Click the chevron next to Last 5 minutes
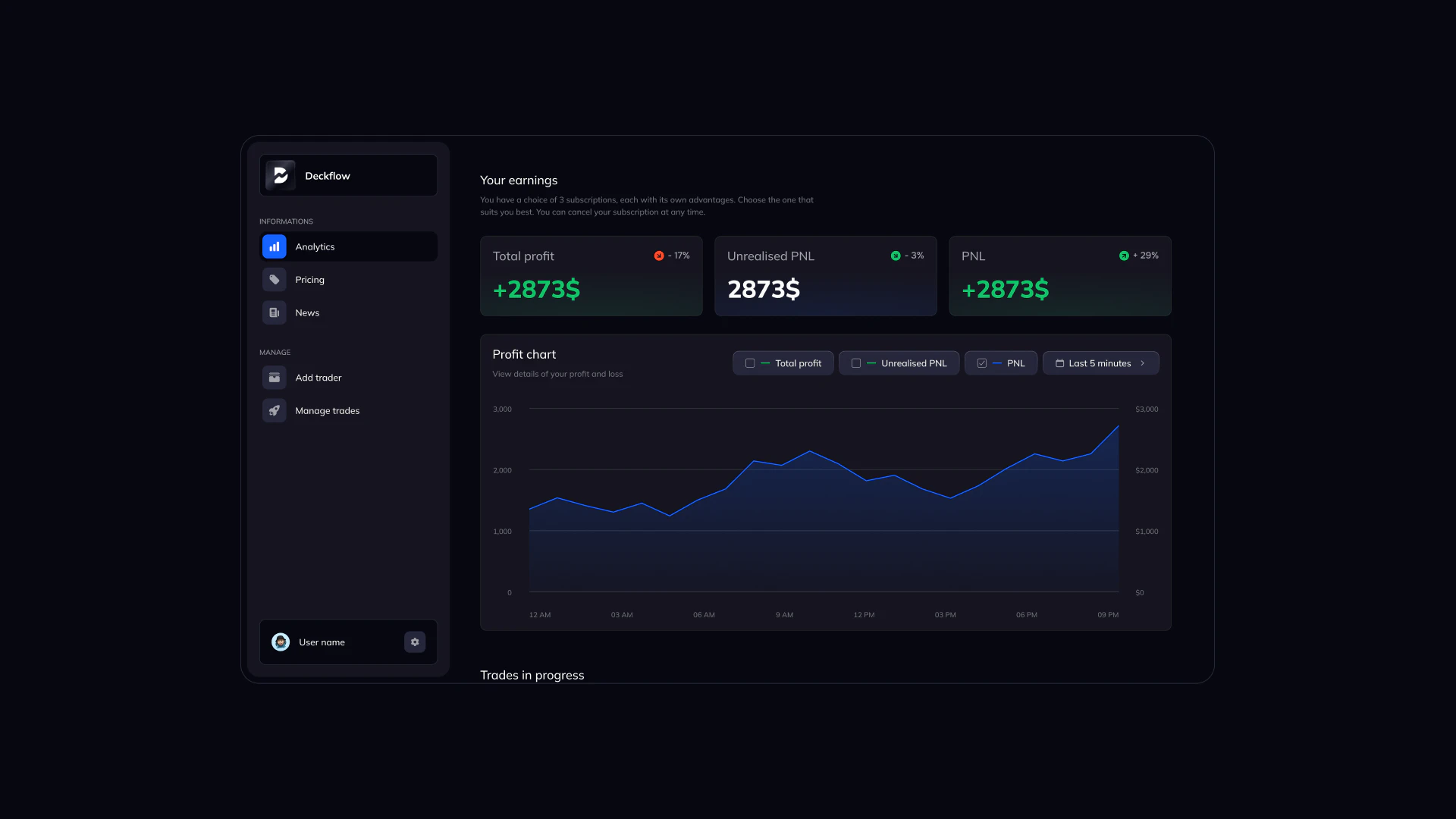The height and width of the screenshot is (819, 1456). pyautogui.click(x=1144, y=362)
